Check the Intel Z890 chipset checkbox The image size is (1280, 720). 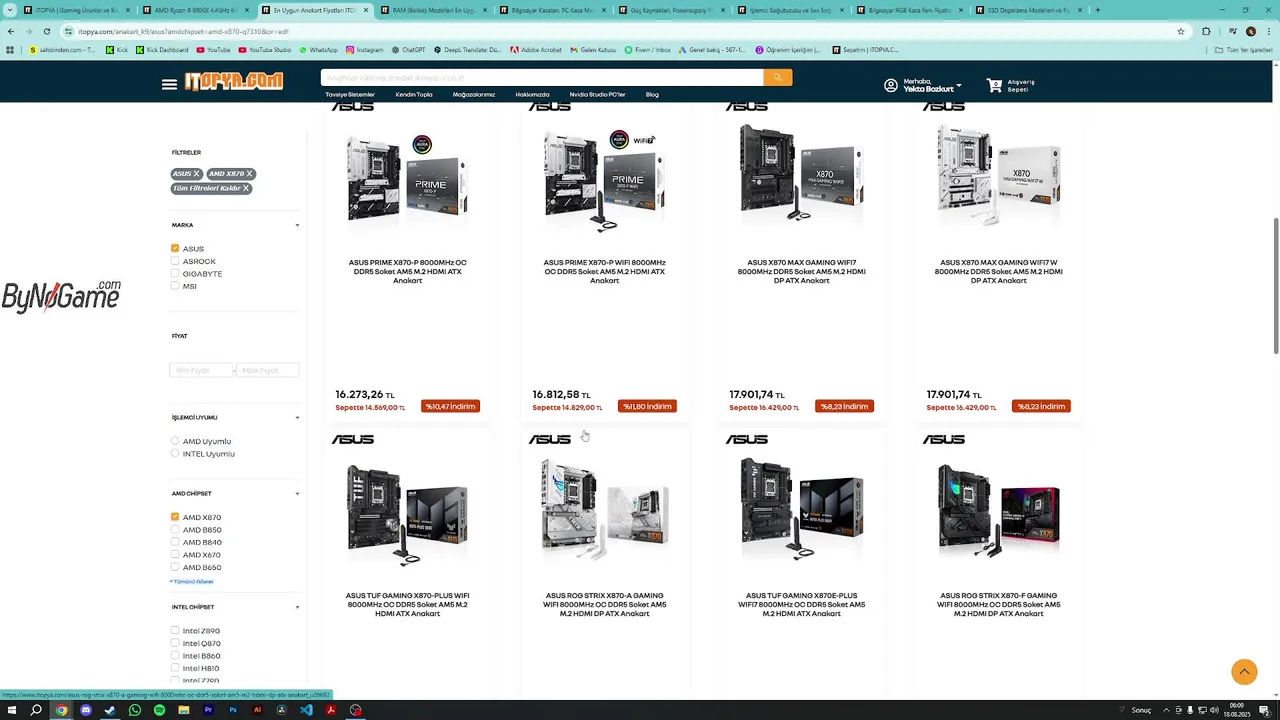pos(175,631)
